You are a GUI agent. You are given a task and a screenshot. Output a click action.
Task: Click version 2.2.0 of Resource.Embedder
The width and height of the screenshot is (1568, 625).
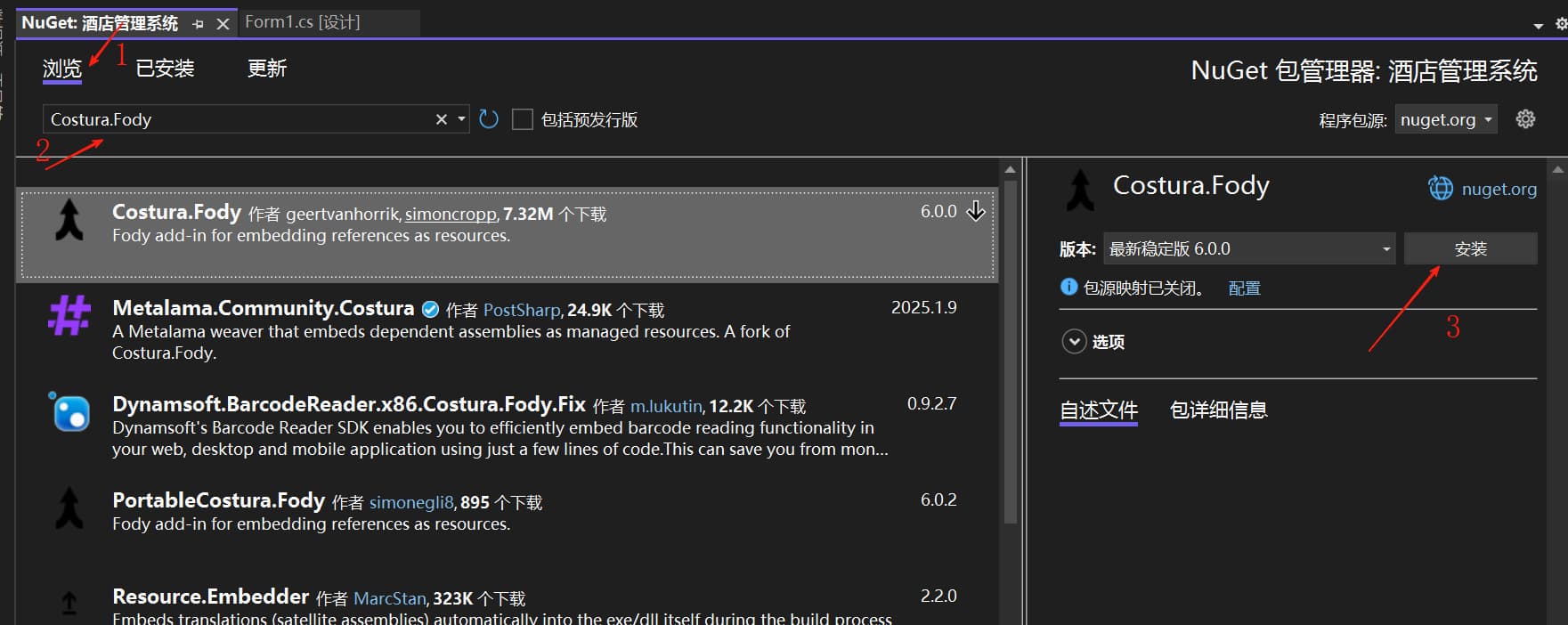[938, 596]
